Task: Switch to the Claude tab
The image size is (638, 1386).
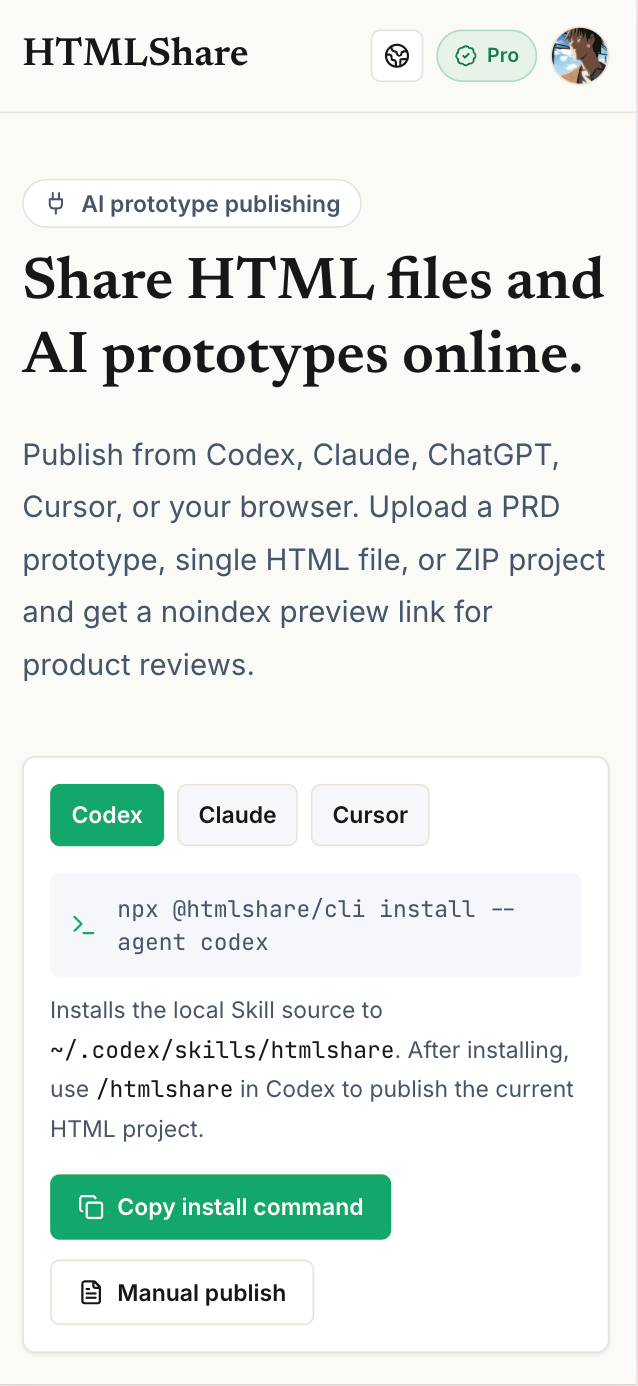Action: tap(237, 815)
